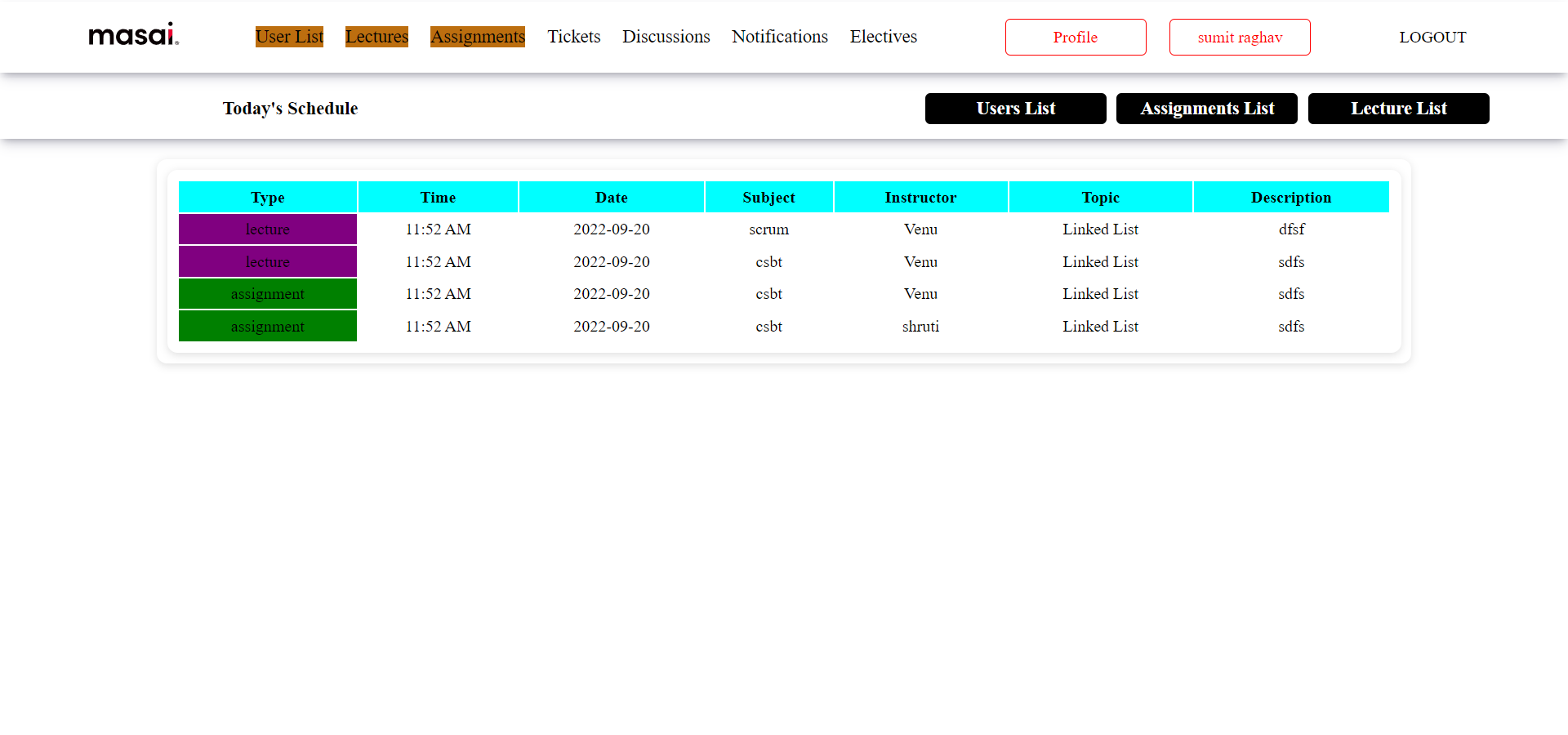Image resolution: width=1568 pixels, height=735 pixels.
Task: Open the Assignments section
Action: pyautogui.click(x=478, y=36)
